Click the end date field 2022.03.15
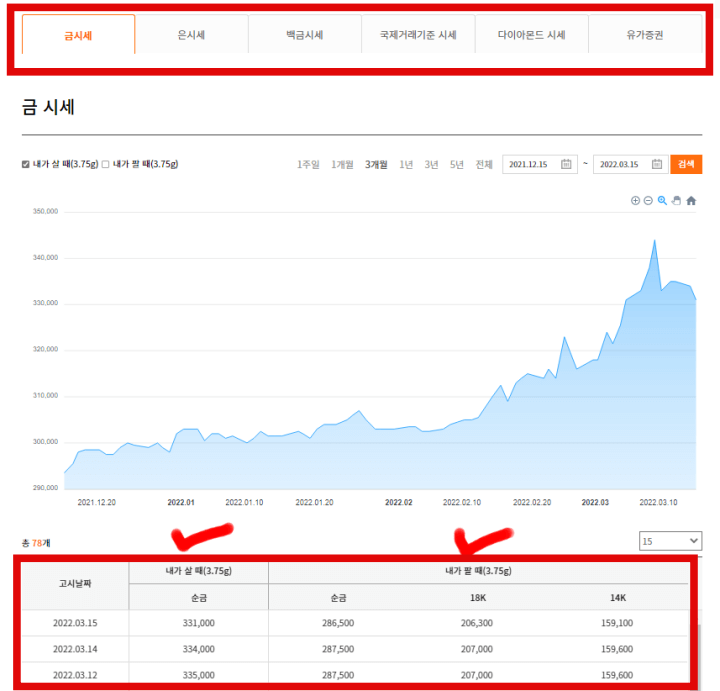 [x=630, y=164]
